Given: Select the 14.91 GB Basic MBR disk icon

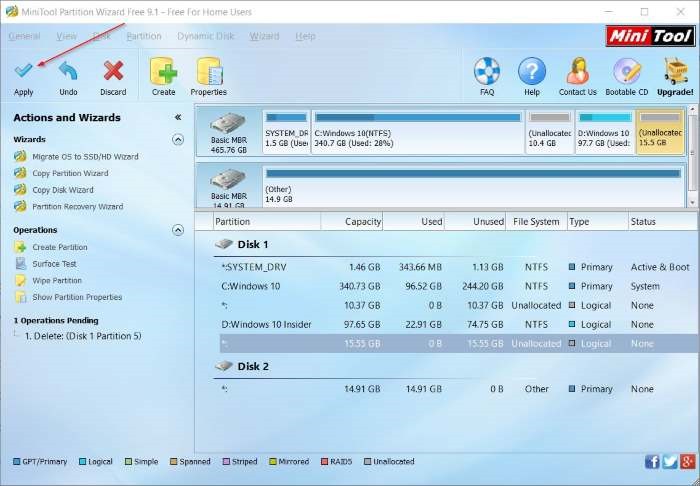Looking at the screenshot, I should [228, 179].
